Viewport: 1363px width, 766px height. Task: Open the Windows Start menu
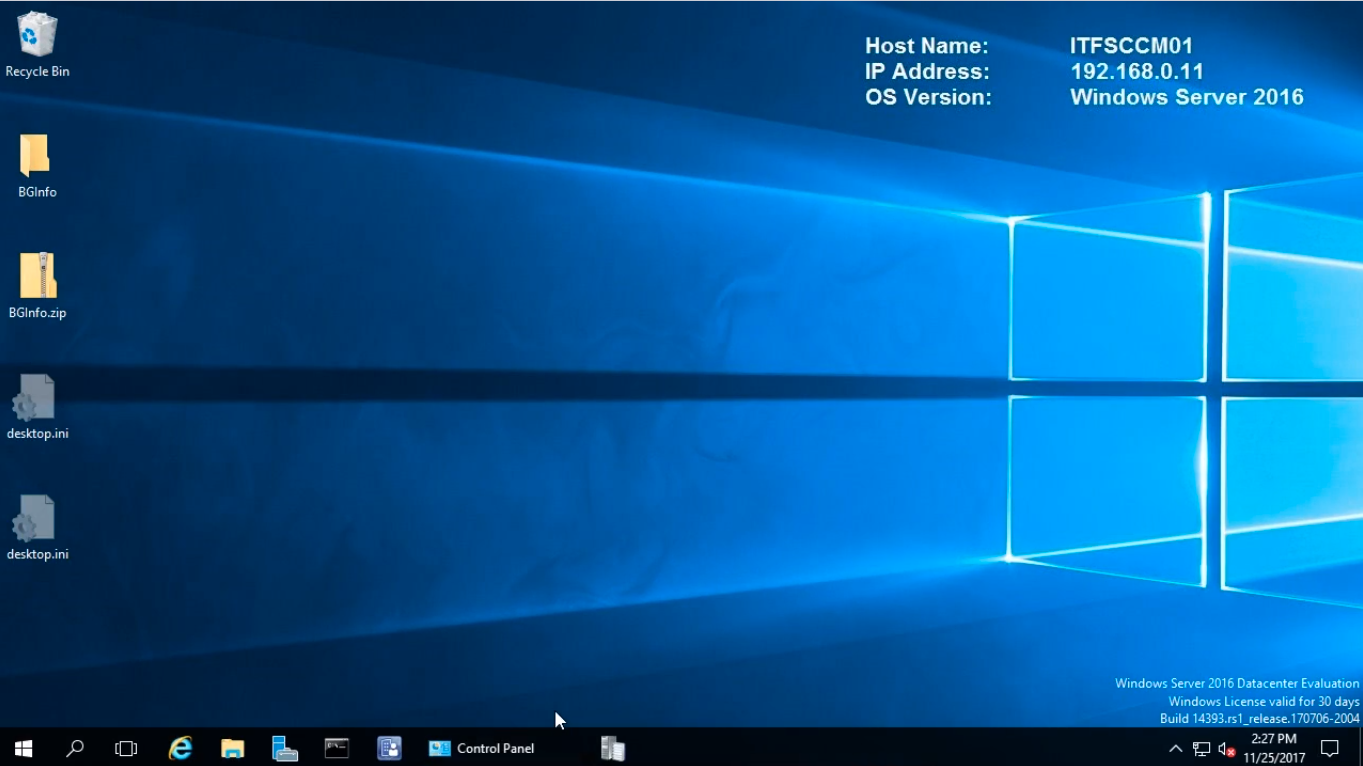[x=24, y=748]
